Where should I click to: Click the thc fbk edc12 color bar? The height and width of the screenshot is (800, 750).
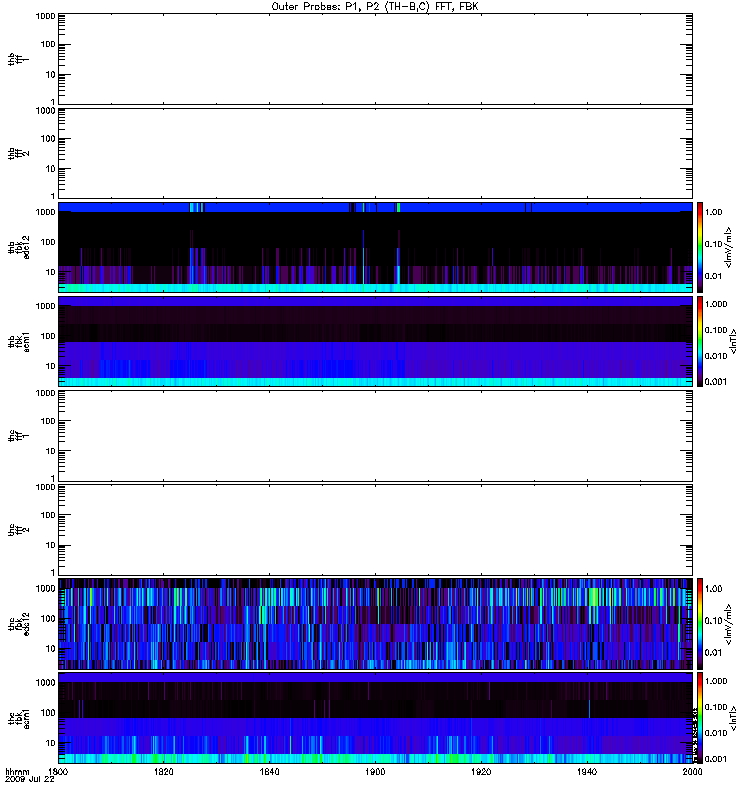(x=700, y=624)
